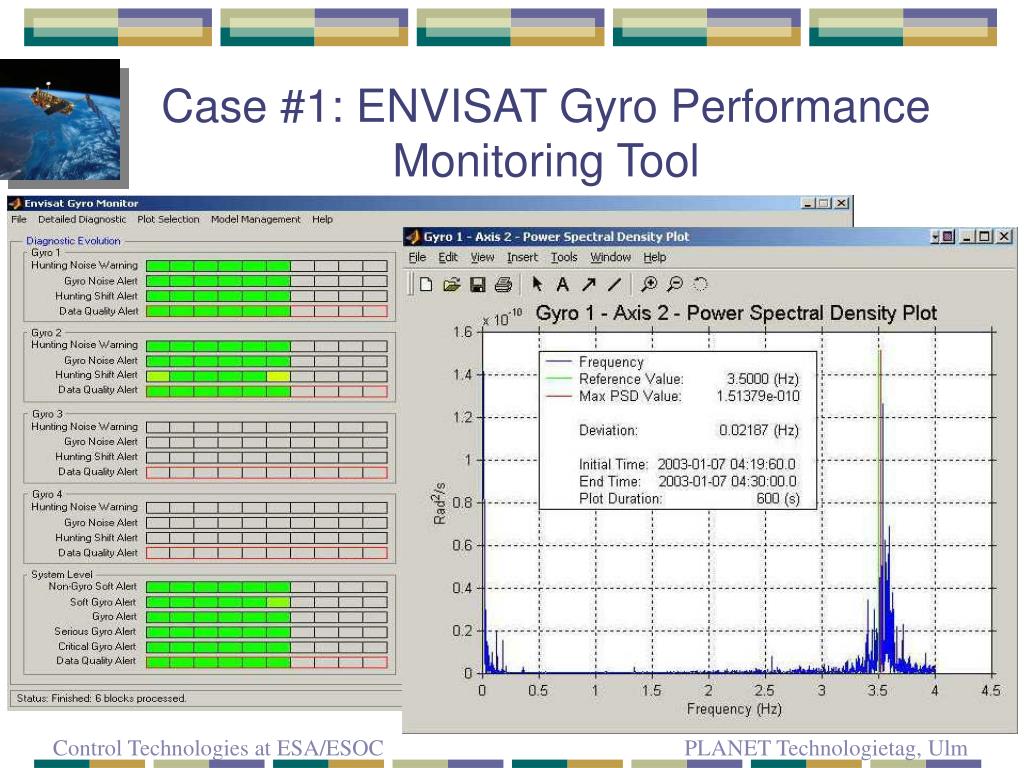Open the Model Management menu
This screenshot has width=1024, height=768.
(255, 219)
